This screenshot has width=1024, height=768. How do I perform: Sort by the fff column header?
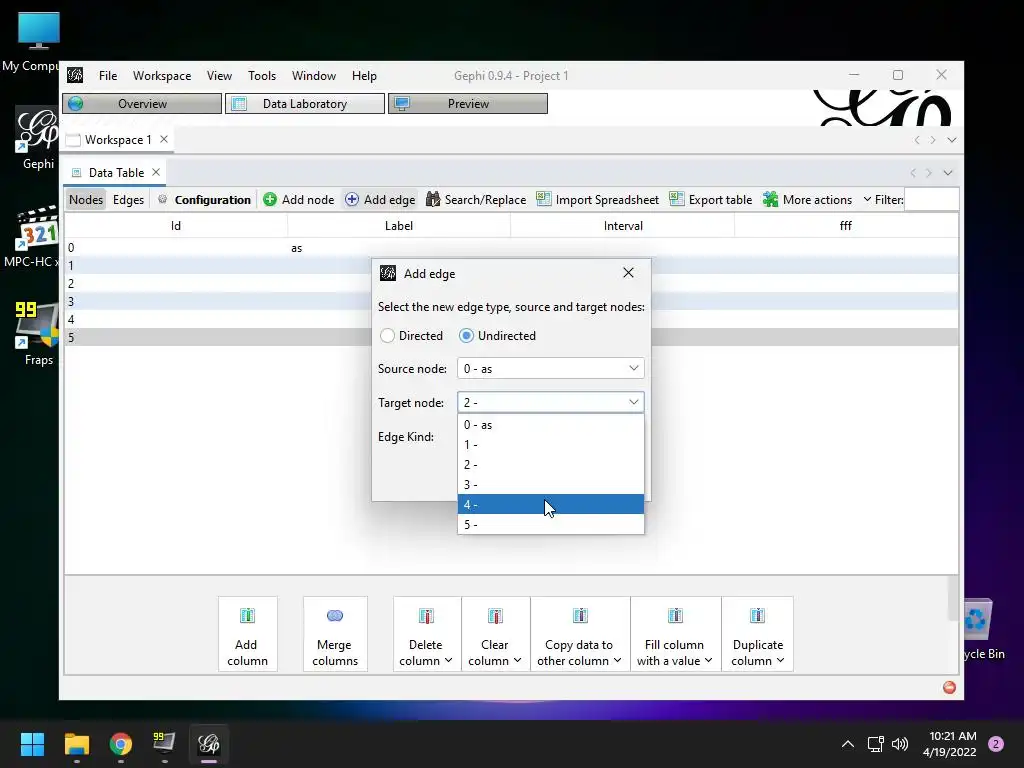tap(846, 226)
